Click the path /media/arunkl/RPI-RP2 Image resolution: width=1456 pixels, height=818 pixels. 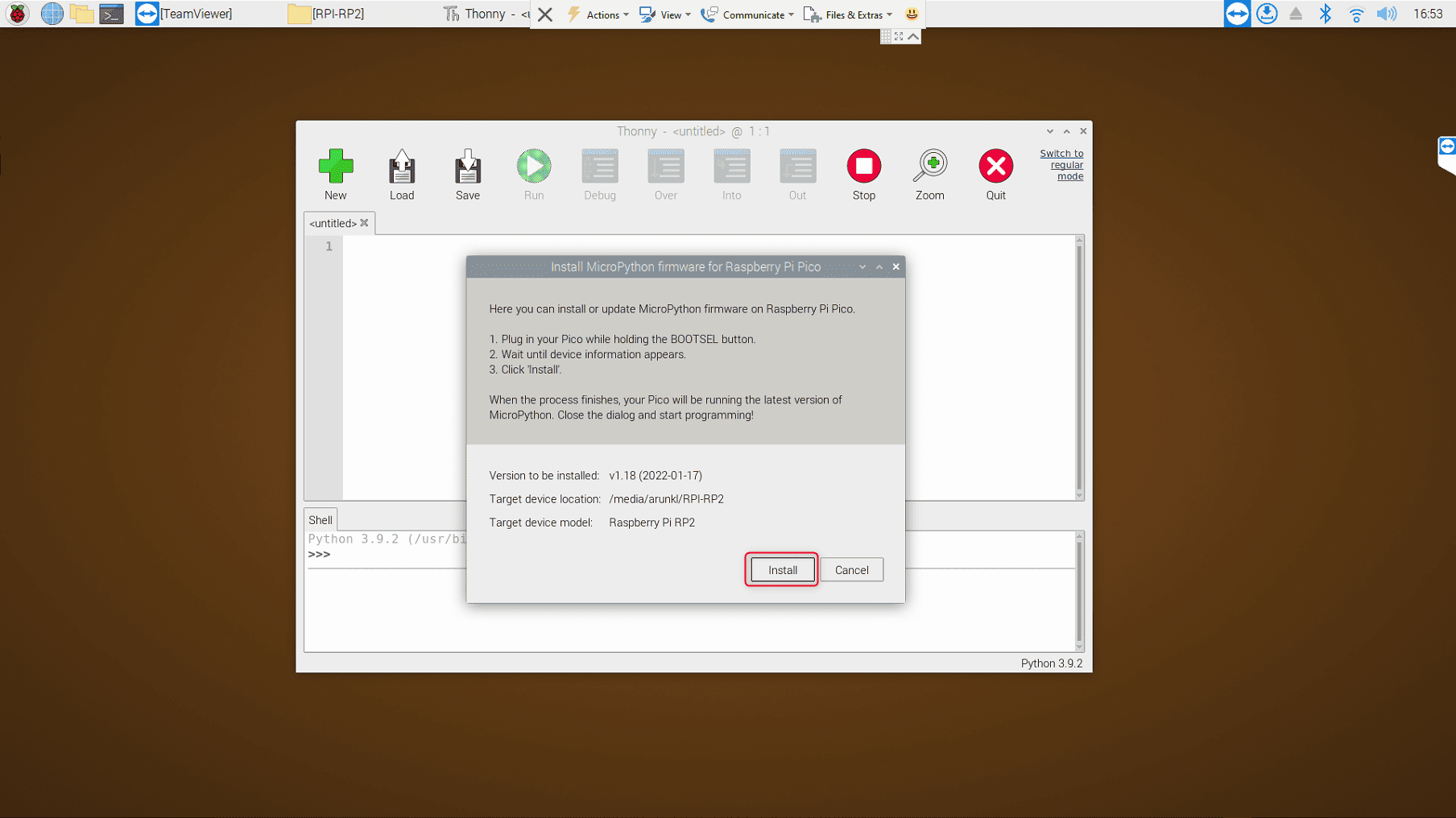[666, 499]
